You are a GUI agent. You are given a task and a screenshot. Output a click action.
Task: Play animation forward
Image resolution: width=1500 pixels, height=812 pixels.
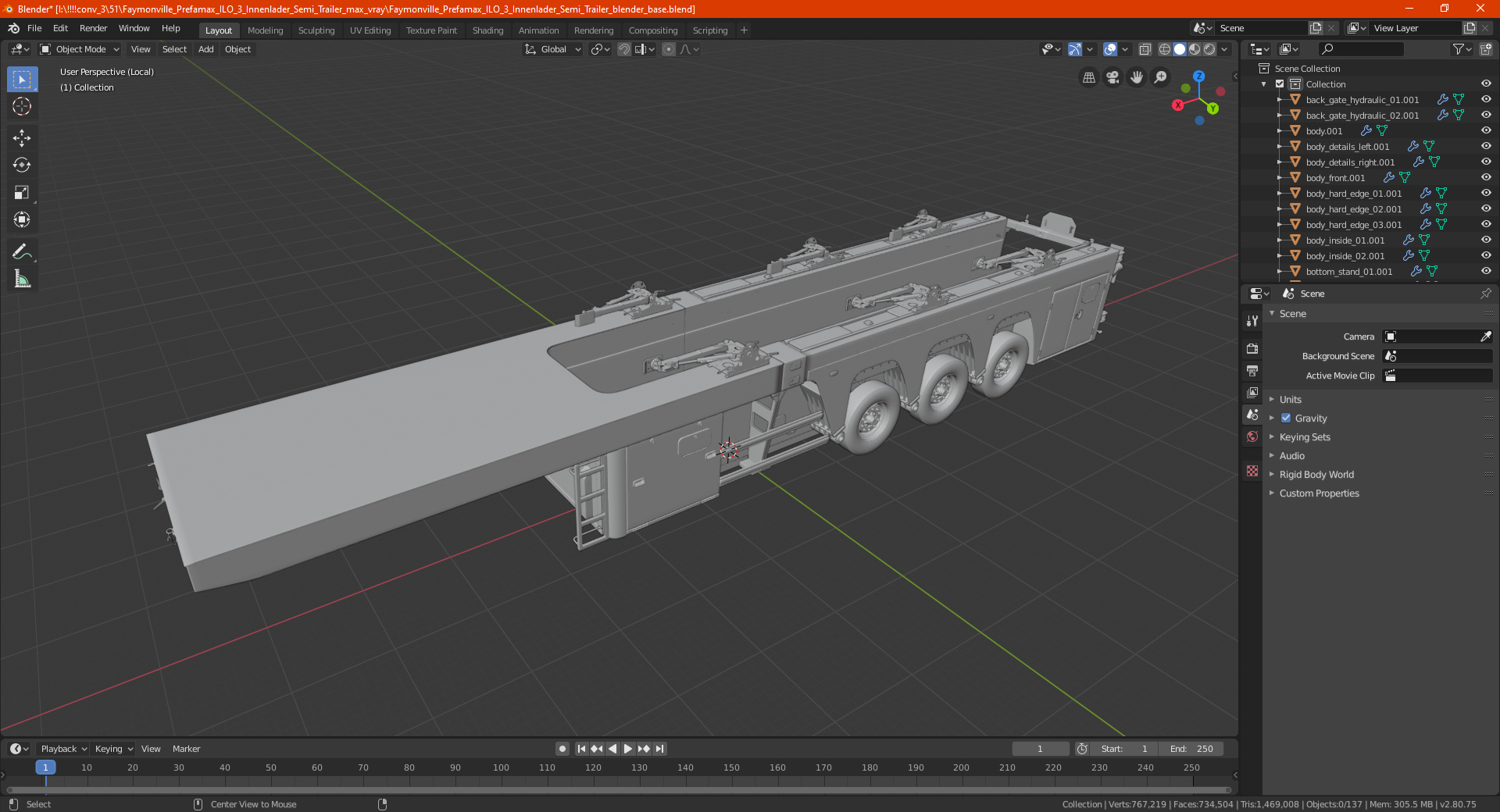pos(628,749)
